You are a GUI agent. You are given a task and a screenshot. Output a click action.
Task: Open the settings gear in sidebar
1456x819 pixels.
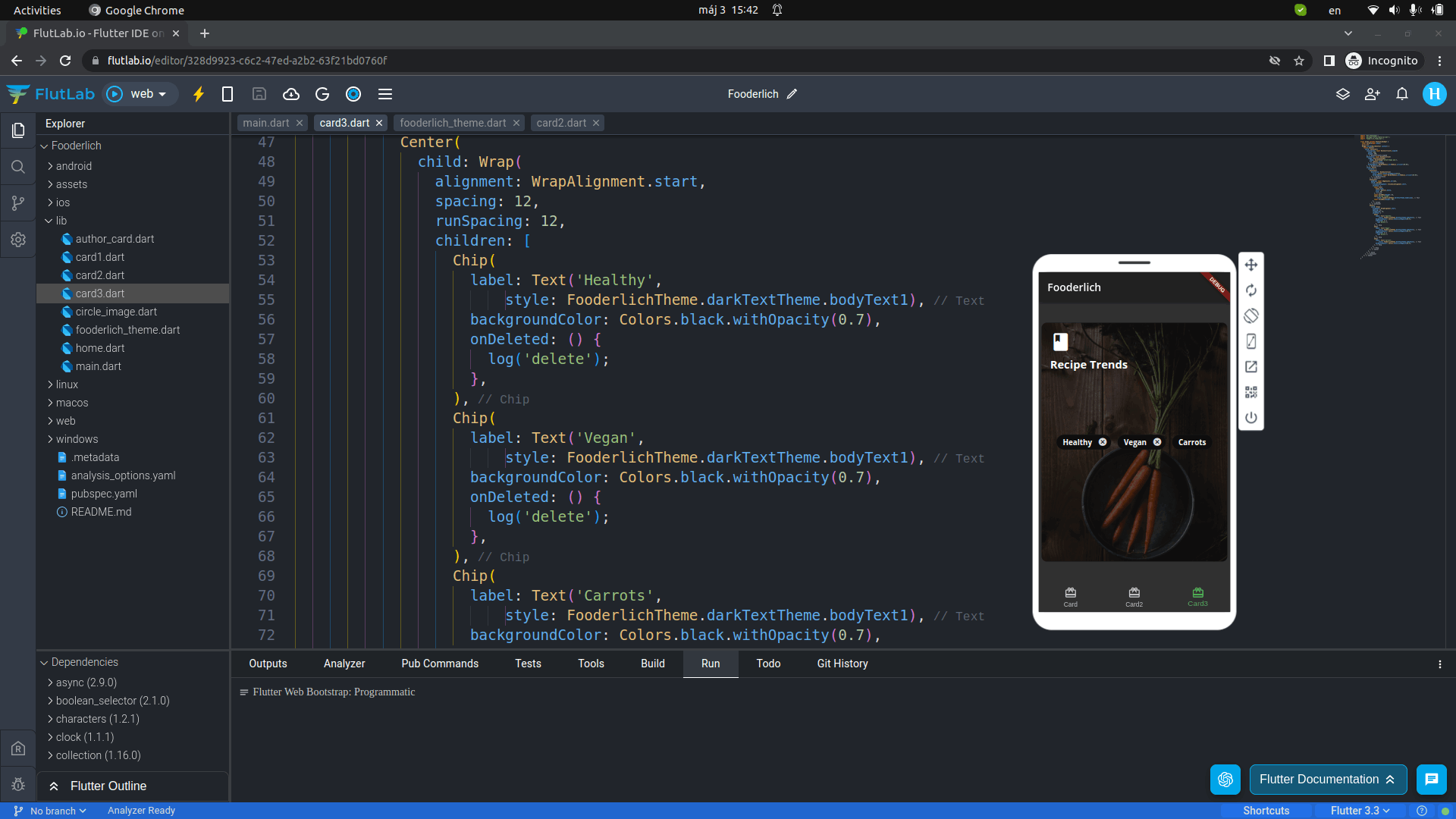[x=18, y=240]
